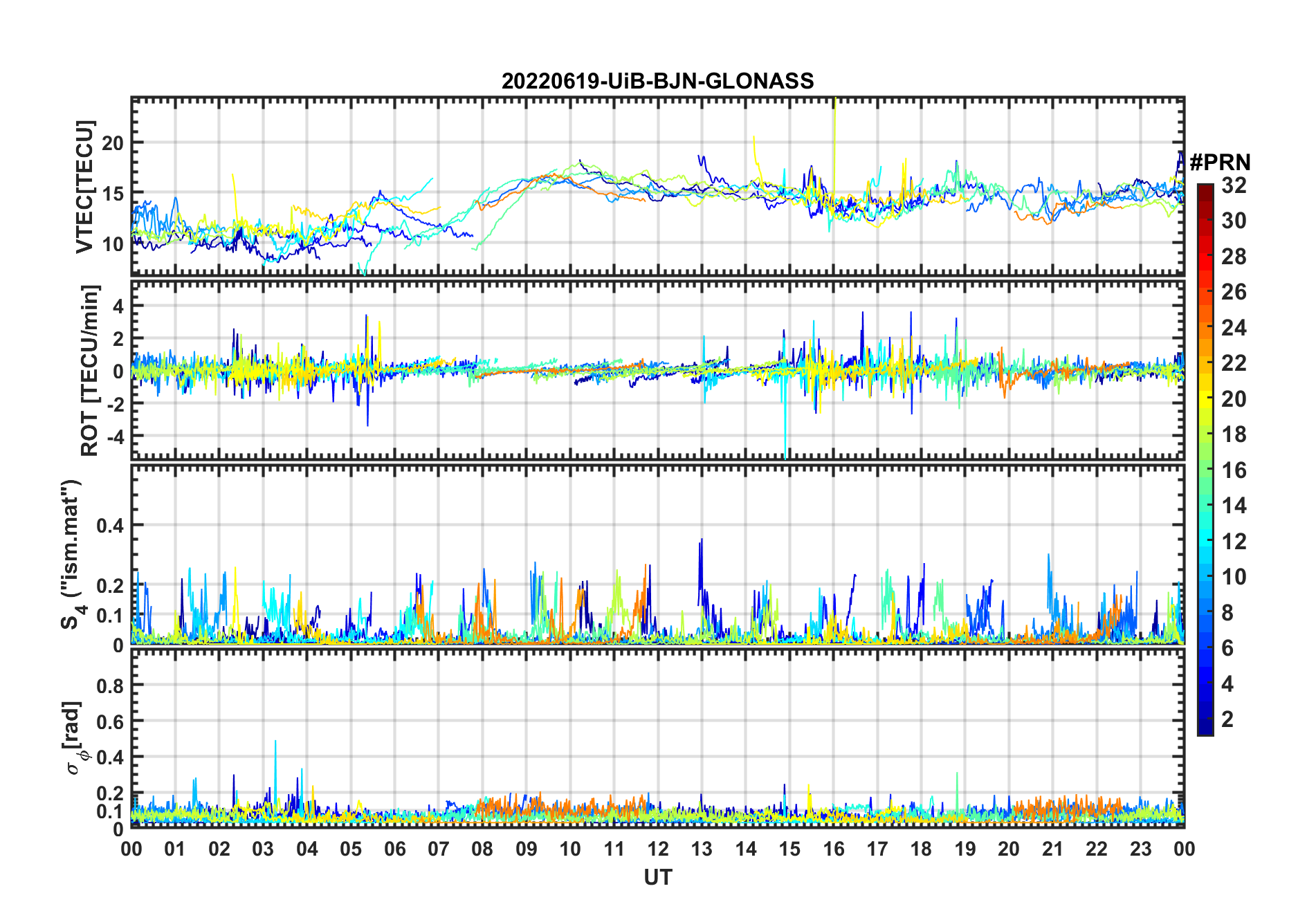Pick the orange colorbar segment beside 24
Screen dimensions: 1316x920
click(x=1205, y=328)
